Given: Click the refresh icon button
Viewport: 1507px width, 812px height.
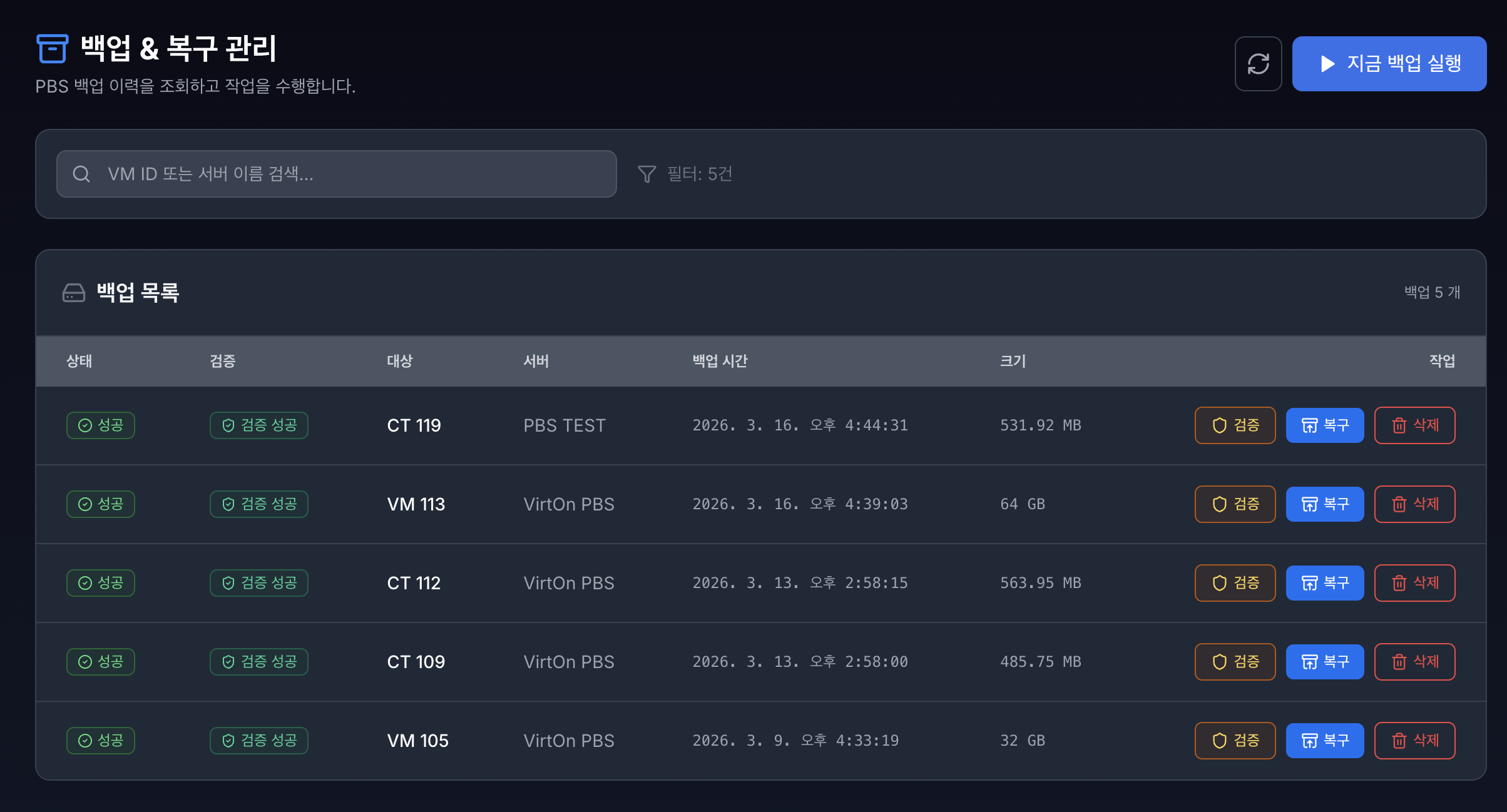Looking at the screenshot, I should pos(1258,64).
